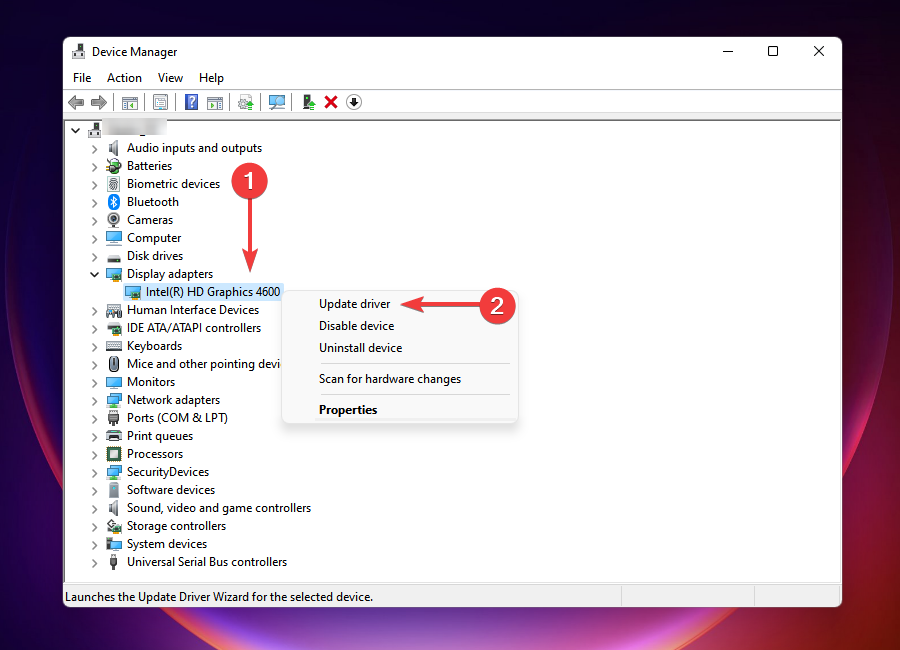
Task: Click the Forward arrow toolbar icon
Action: click(99, 103)
